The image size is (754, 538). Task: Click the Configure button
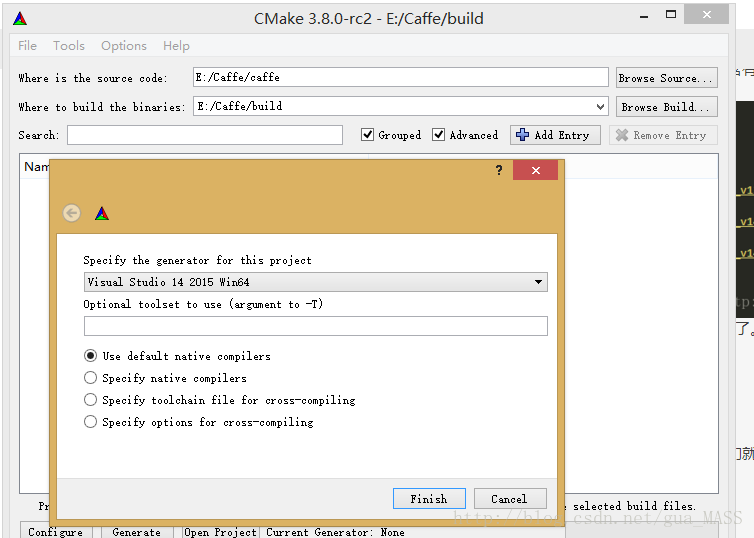click(56, 532)
